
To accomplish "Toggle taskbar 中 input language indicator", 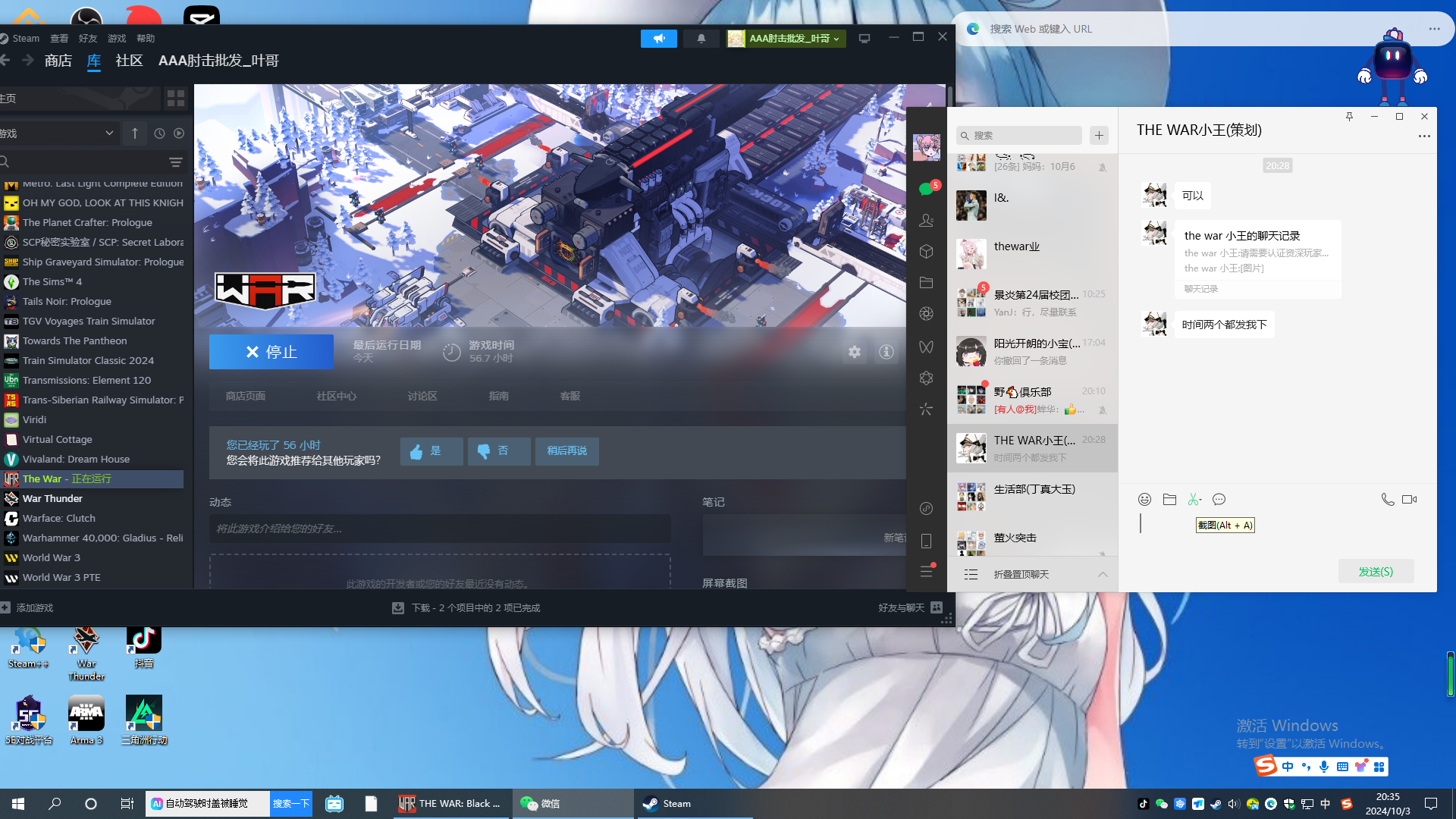I will [x=1326, y=804].
